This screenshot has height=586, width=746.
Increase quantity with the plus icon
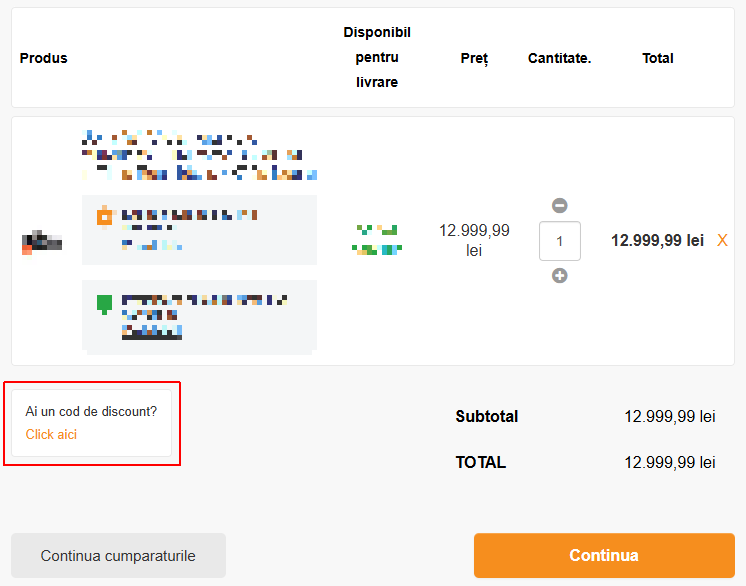pos(560,275)
